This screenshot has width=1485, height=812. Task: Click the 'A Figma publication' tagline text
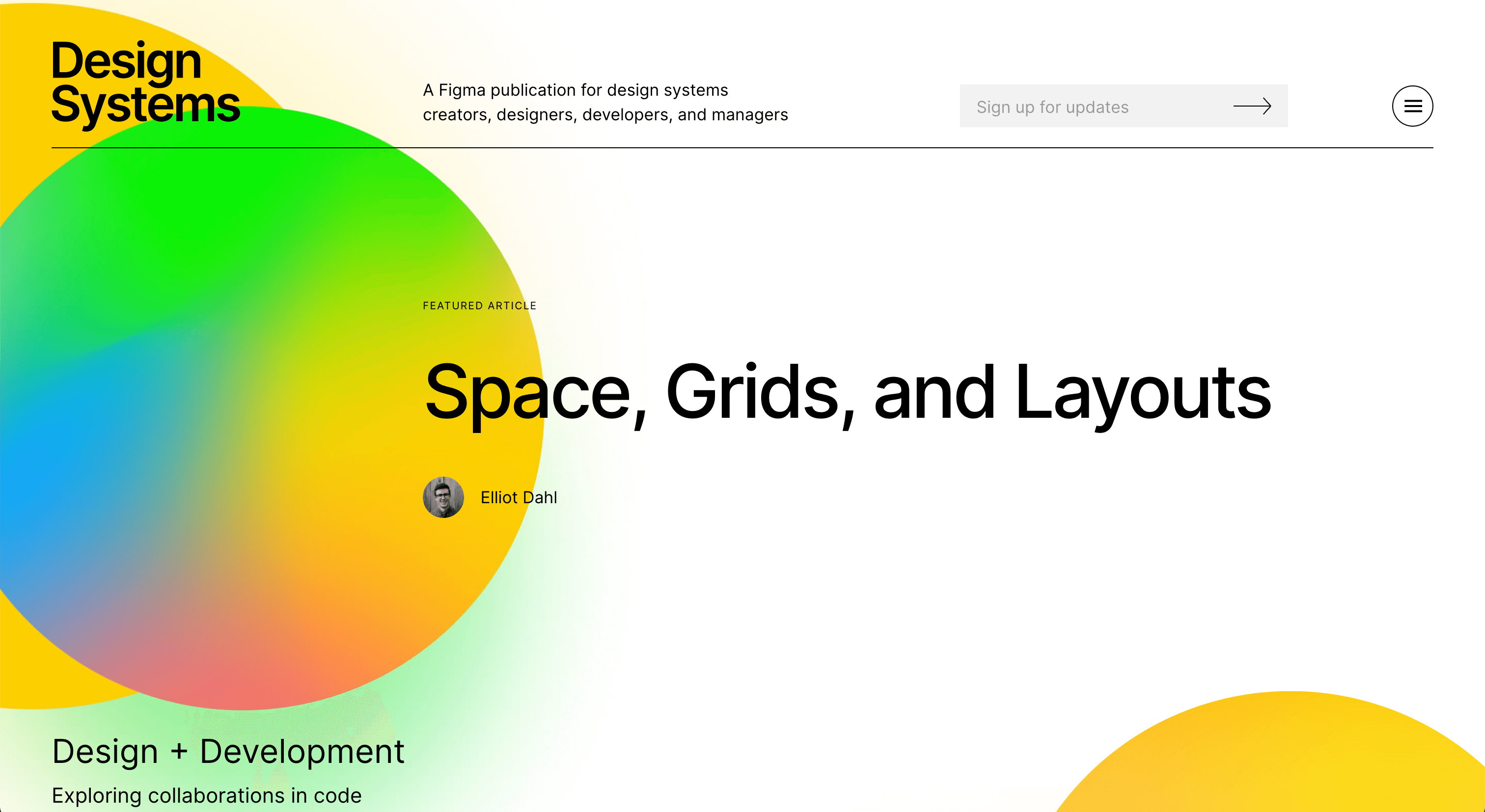pos(575,90)
